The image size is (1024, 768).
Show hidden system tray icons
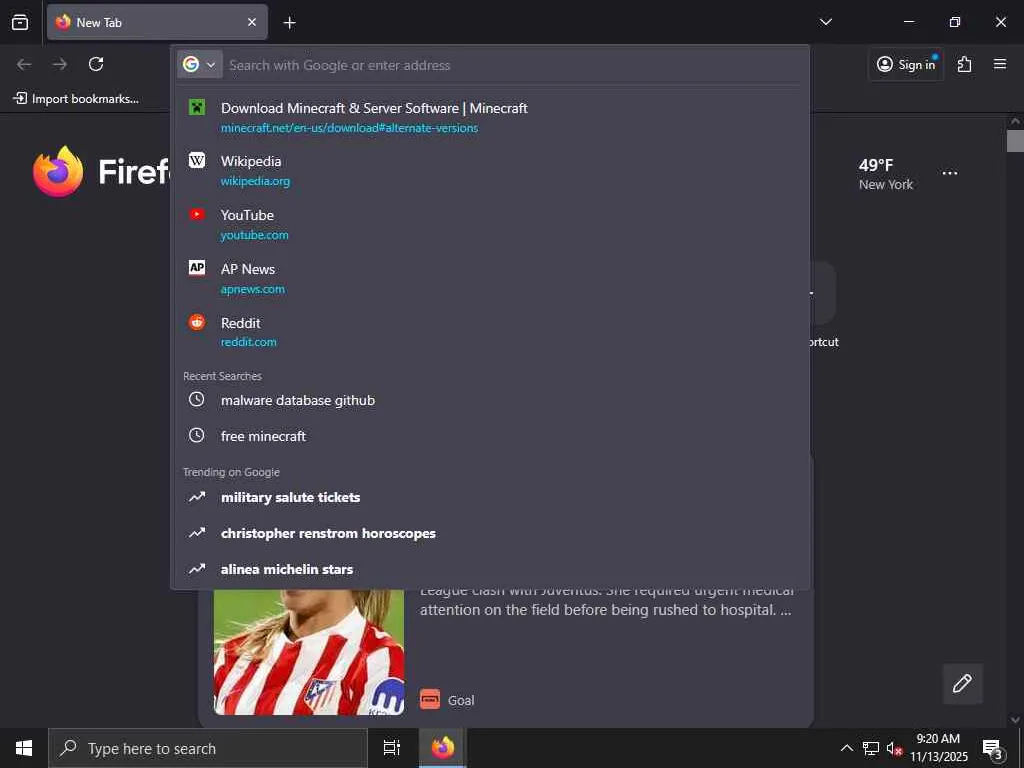pos(846,748)
